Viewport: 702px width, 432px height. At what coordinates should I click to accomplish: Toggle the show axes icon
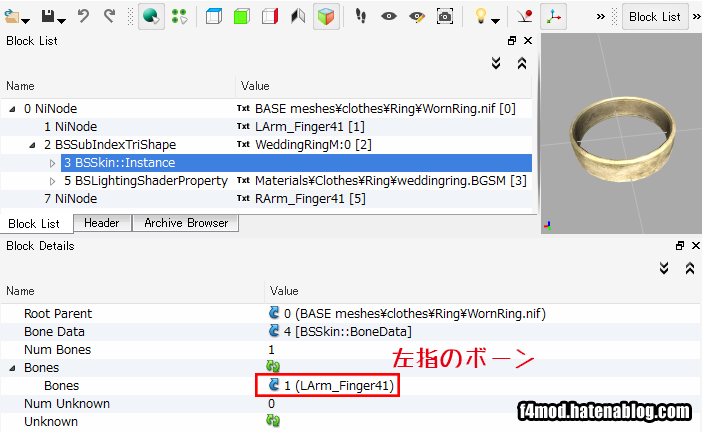pos(553,17)
